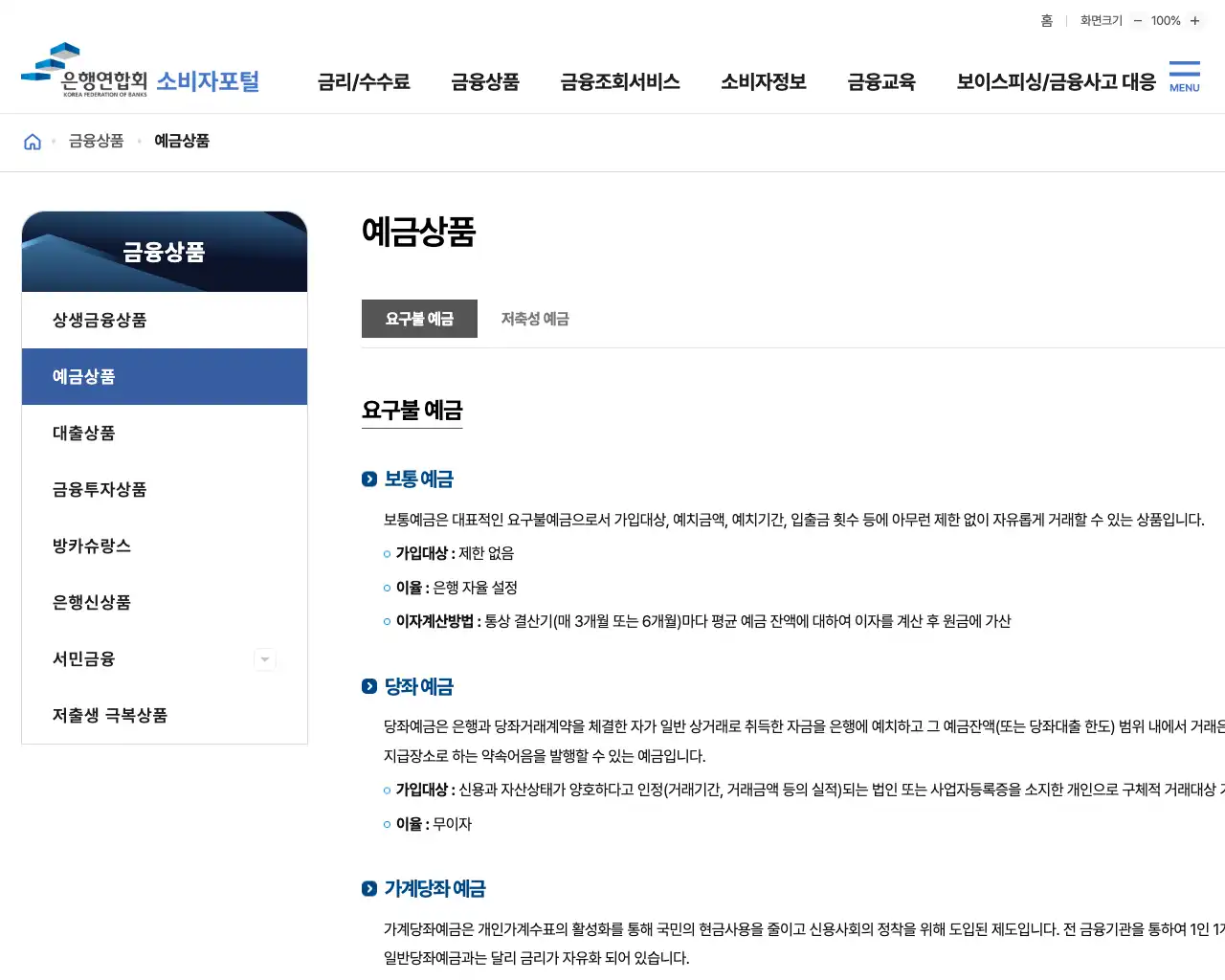Click the arrow icon beside 가계당좌 예금
Screen dimensions: 1225x980
tap(369, 889)
